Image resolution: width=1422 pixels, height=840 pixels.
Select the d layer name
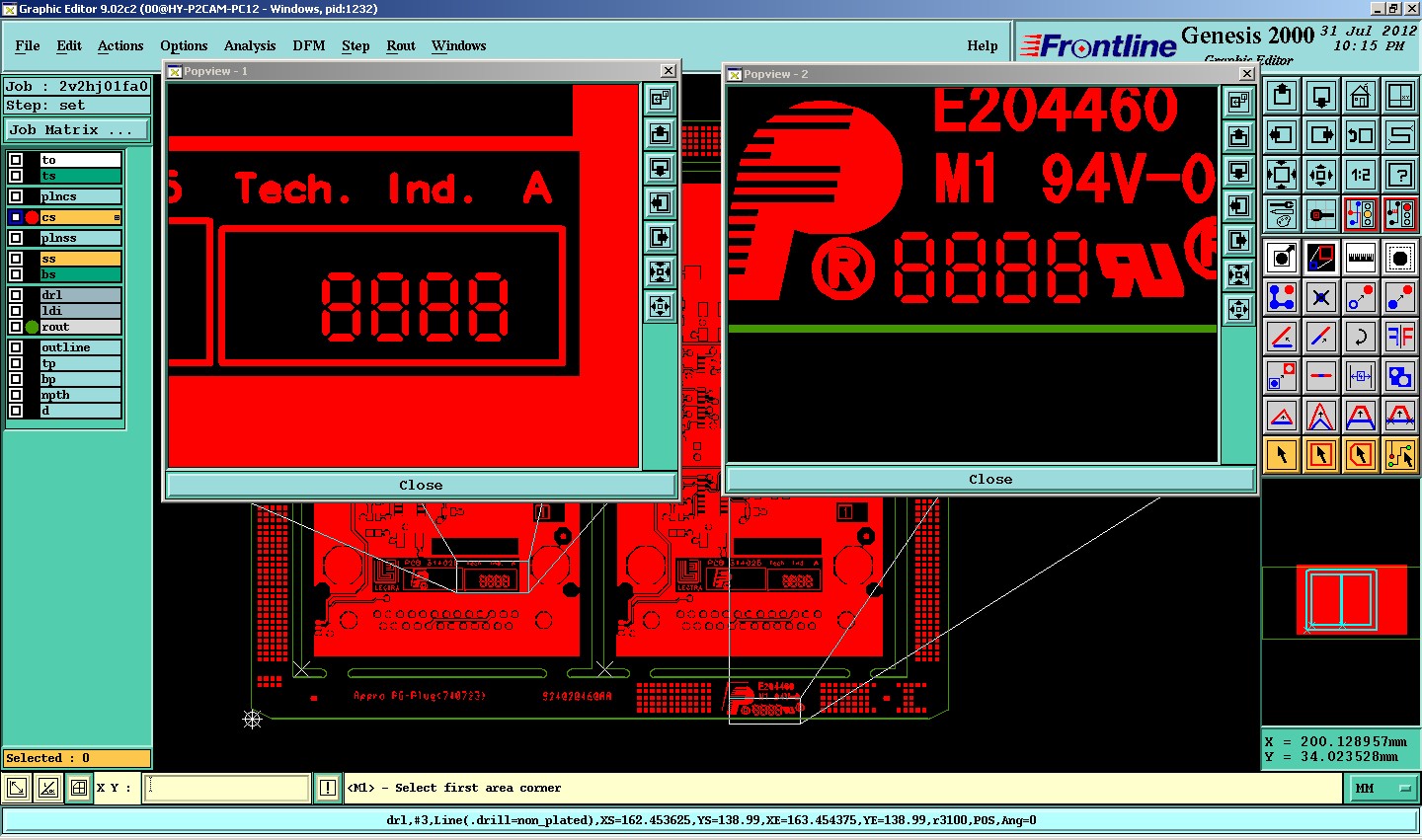click(x=81, y=411)
